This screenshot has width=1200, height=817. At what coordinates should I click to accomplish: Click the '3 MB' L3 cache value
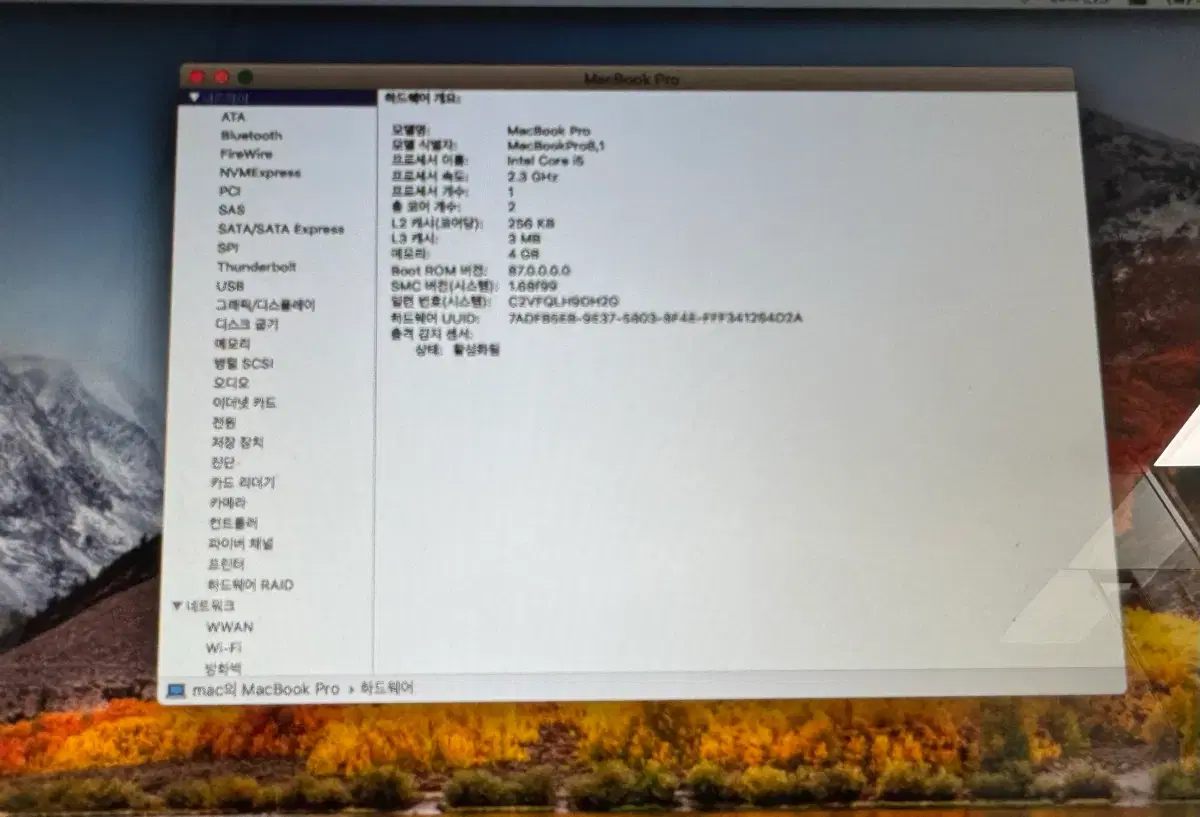(524, 238)
